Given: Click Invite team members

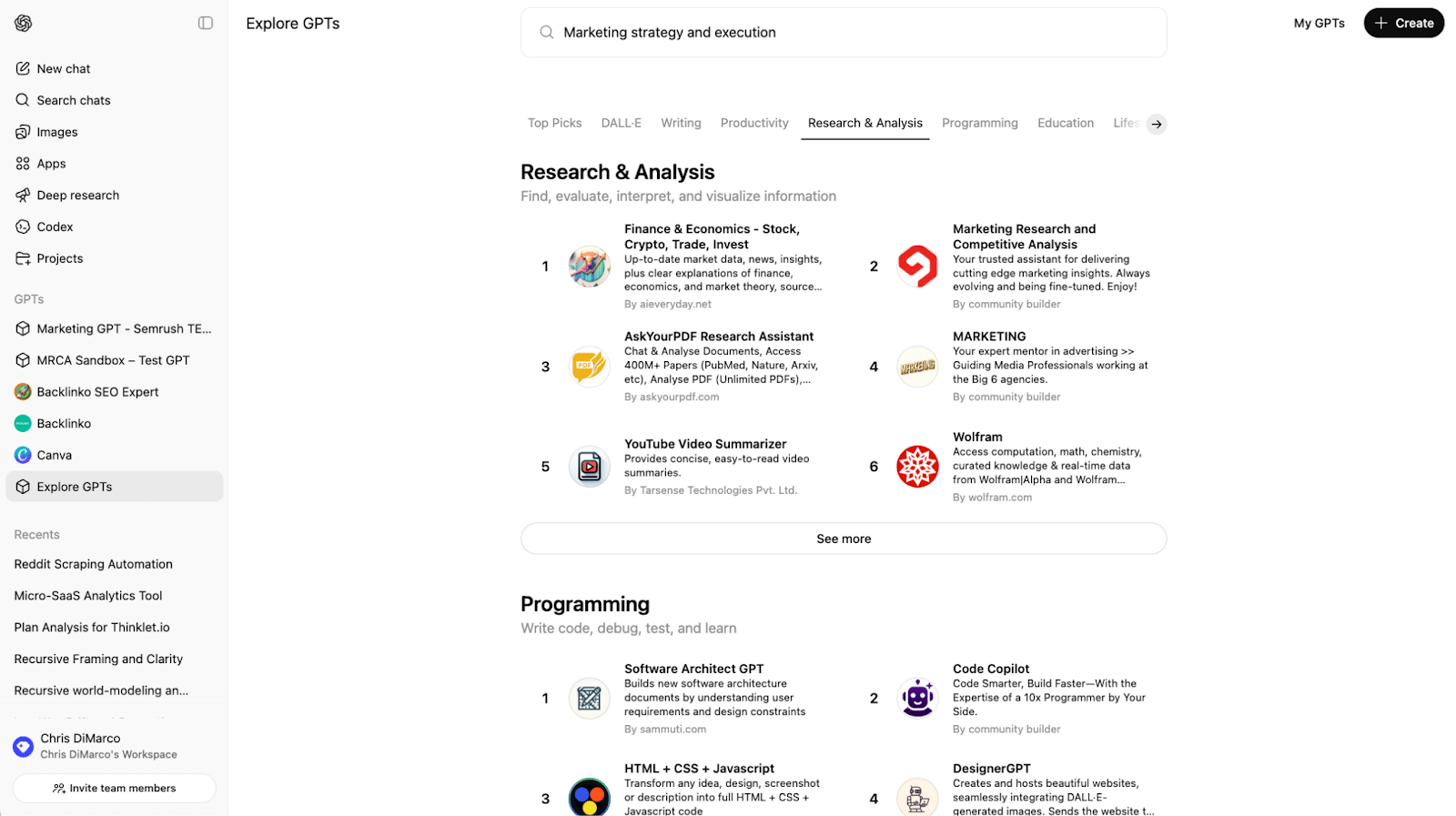Looking at the screenshot, I should point(115,788).
